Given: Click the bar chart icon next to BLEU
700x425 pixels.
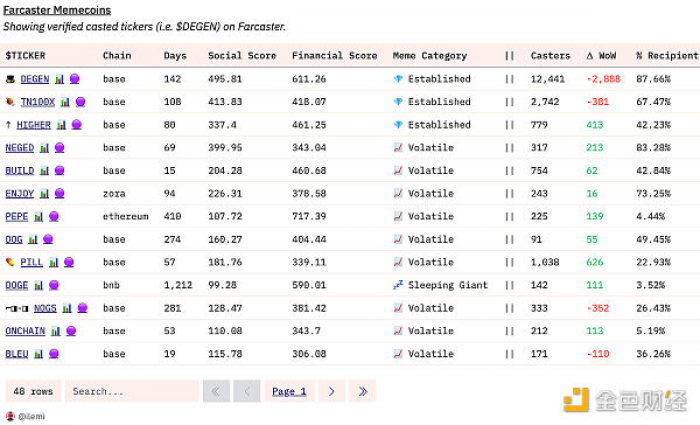Looking at the screenshot, I should (x=38, y=354).
